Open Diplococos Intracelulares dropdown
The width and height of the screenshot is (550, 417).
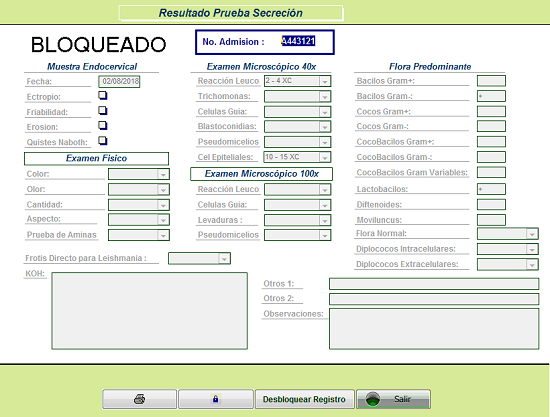tap(508, 249)
